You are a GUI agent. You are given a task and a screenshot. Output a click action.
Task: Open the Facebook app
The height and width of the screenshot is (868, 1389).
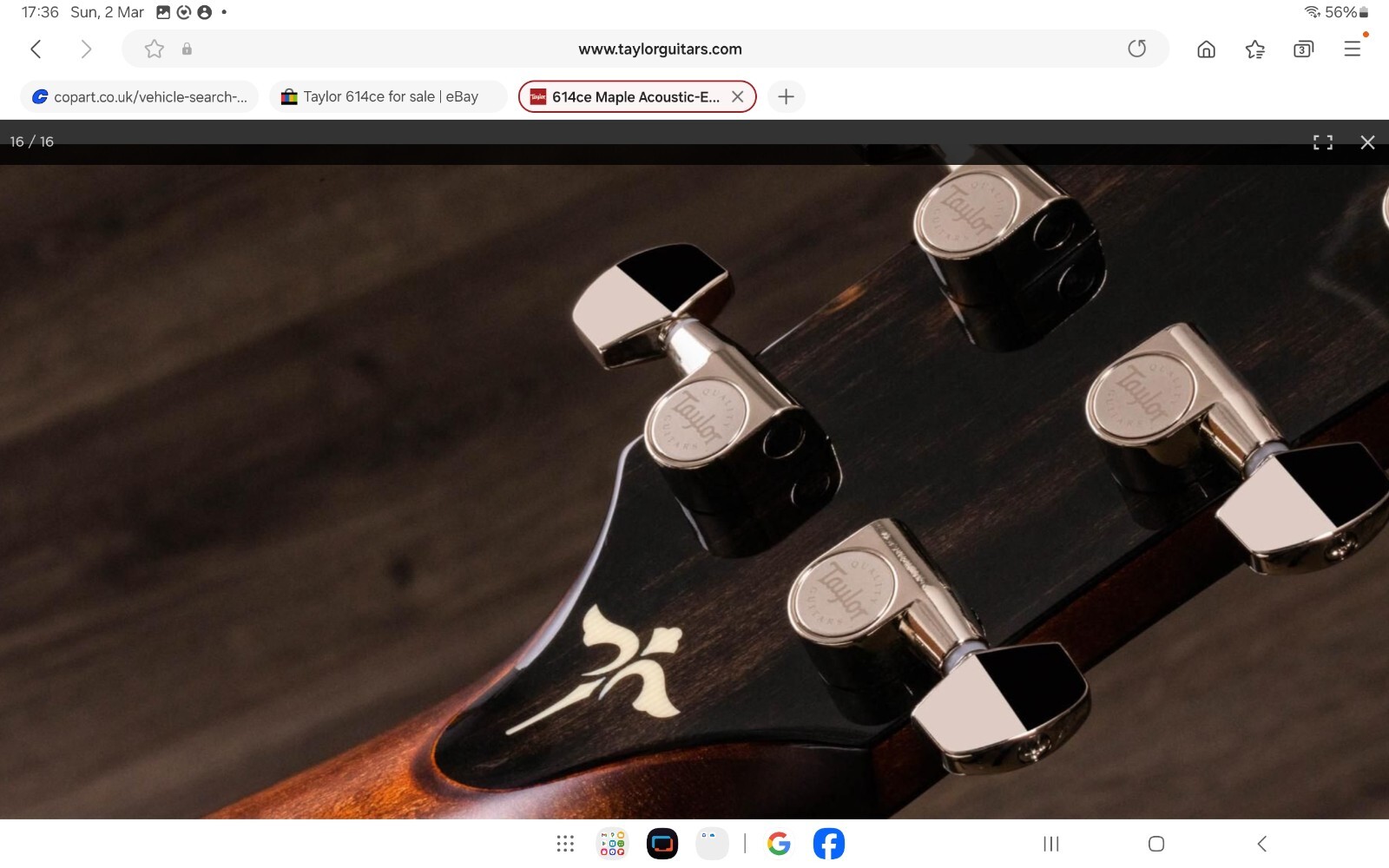[x=829, y=844]
